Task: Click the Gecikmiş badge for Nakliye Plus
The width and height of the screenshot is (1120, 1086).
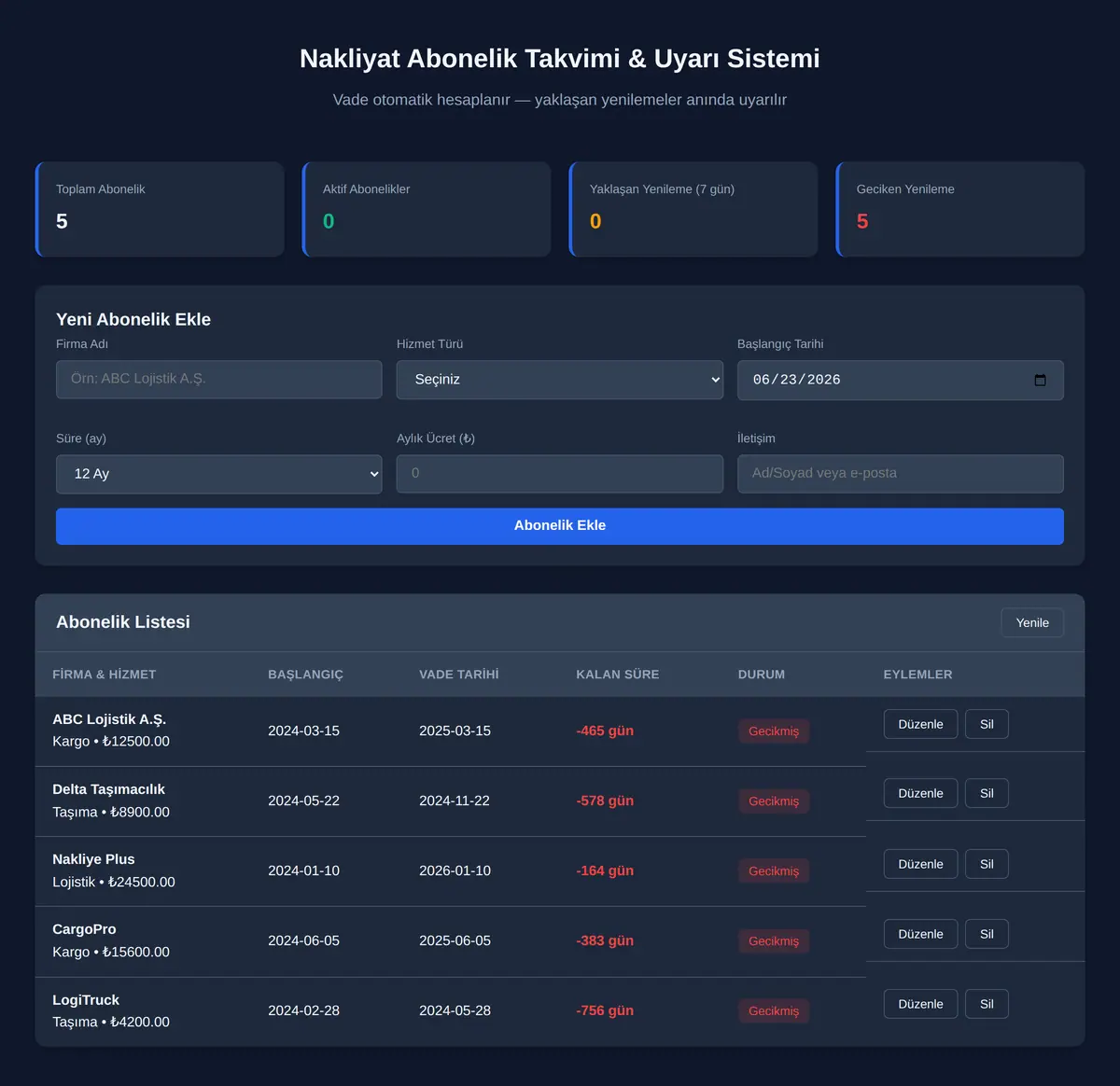Action: point(774,871)
